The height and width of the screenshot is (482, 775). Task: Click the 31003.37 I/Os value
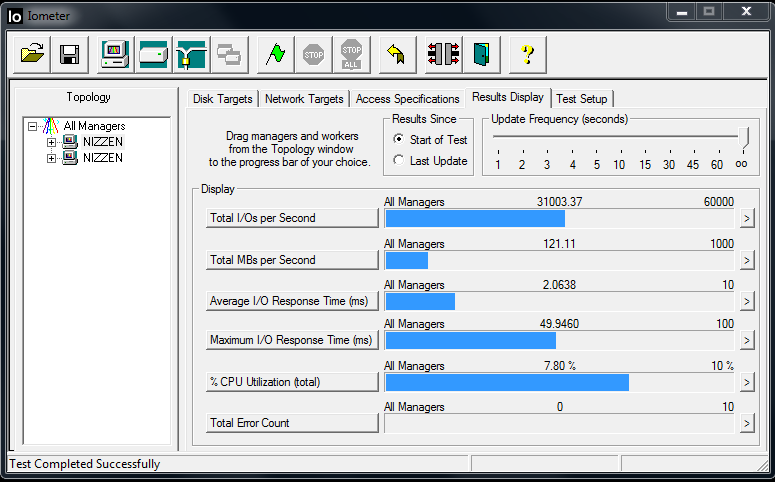click(x=560, y=202)
